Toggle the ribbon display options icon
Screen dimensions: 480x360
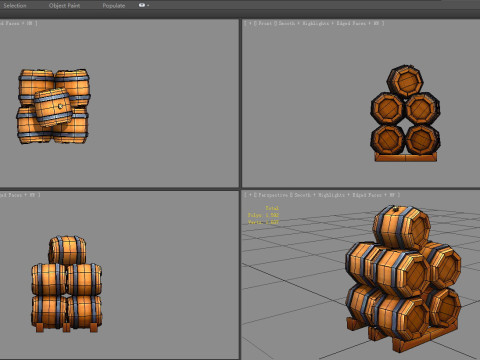pos(142,5)
